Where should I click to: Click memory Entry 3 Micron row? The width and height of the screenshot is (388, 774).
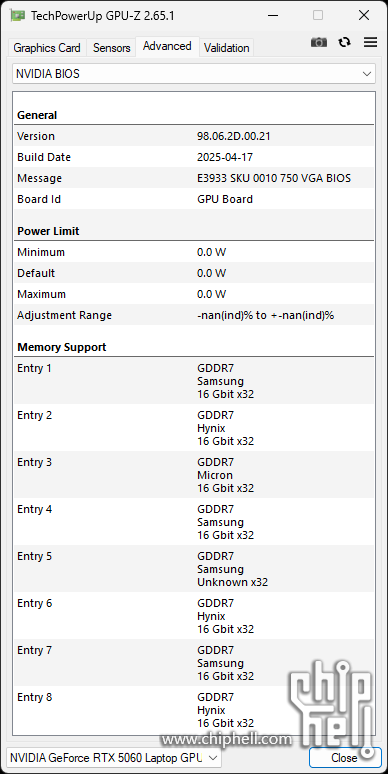click(x=194, y=475)
